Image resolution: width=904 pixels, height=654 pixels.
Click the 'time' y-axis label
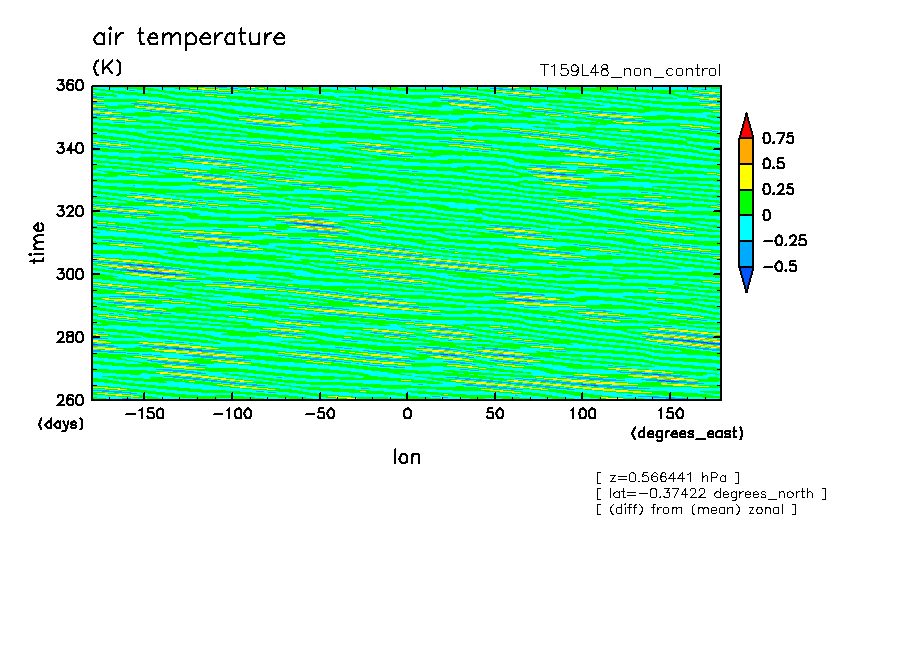pyautogui.click(x=38, y=242)
